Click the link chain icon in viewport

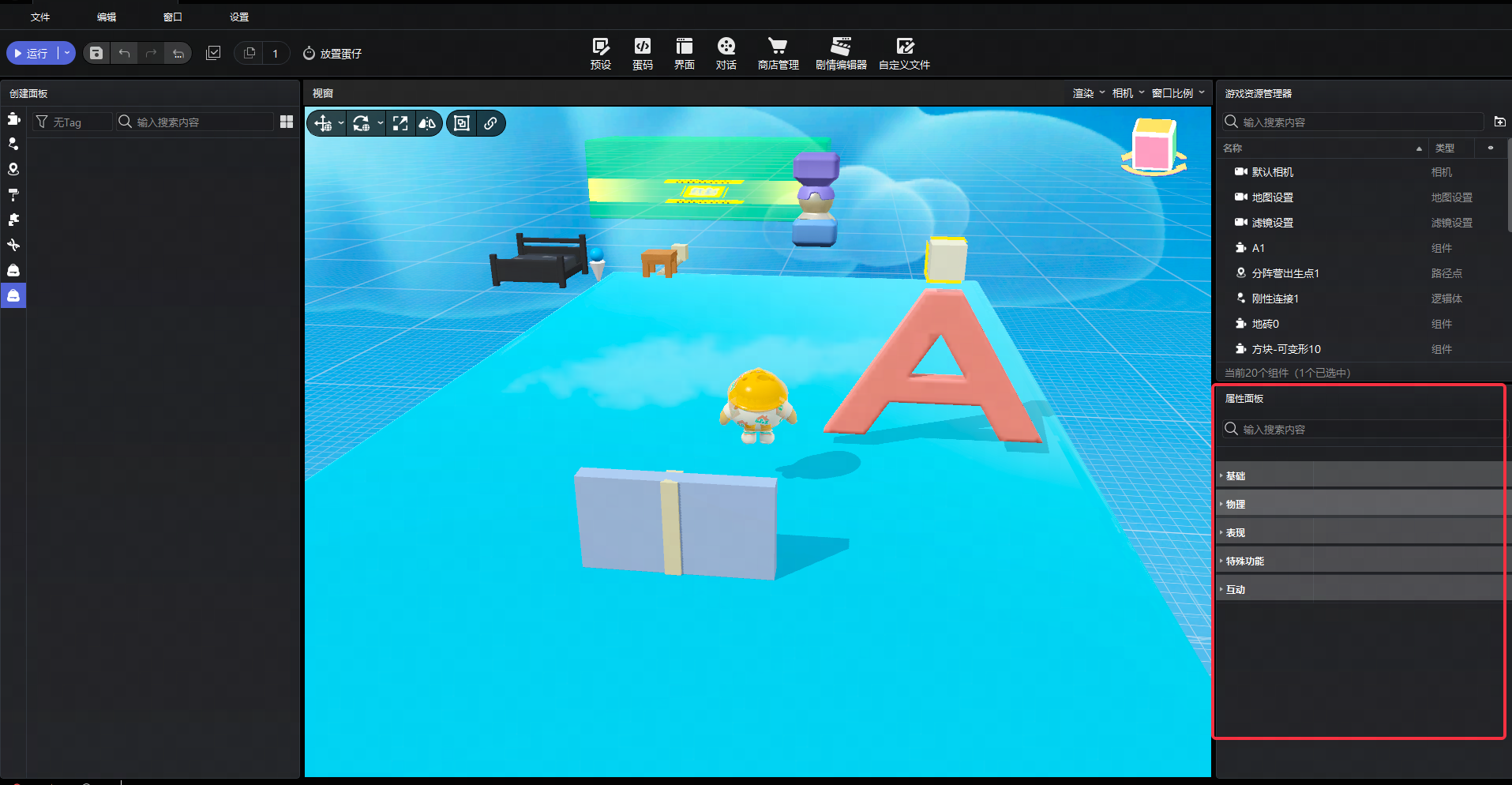pyautogui.click(x=490, y=123)
